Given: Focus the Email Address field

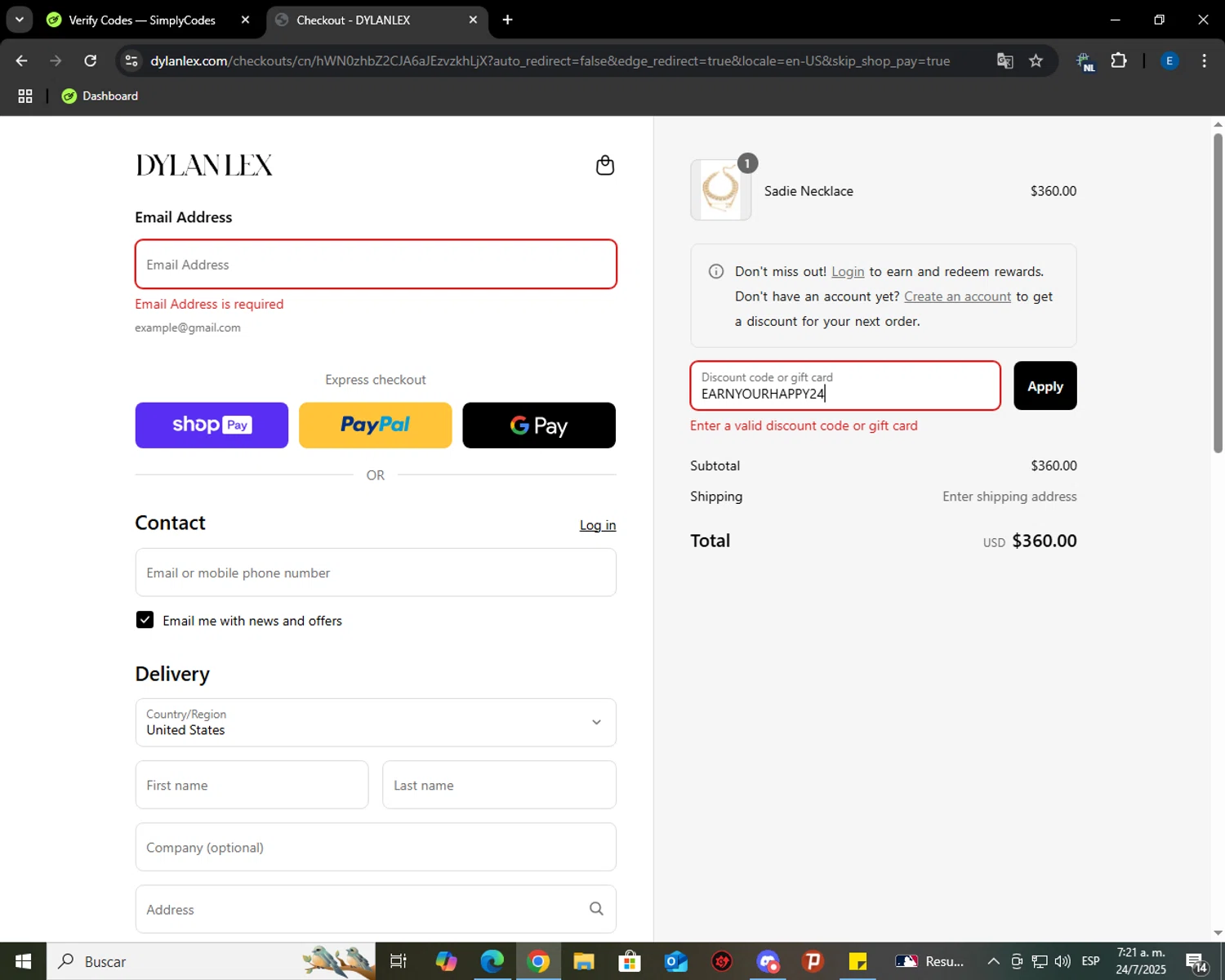Looking at the screenshot, I should coord(376,264).
